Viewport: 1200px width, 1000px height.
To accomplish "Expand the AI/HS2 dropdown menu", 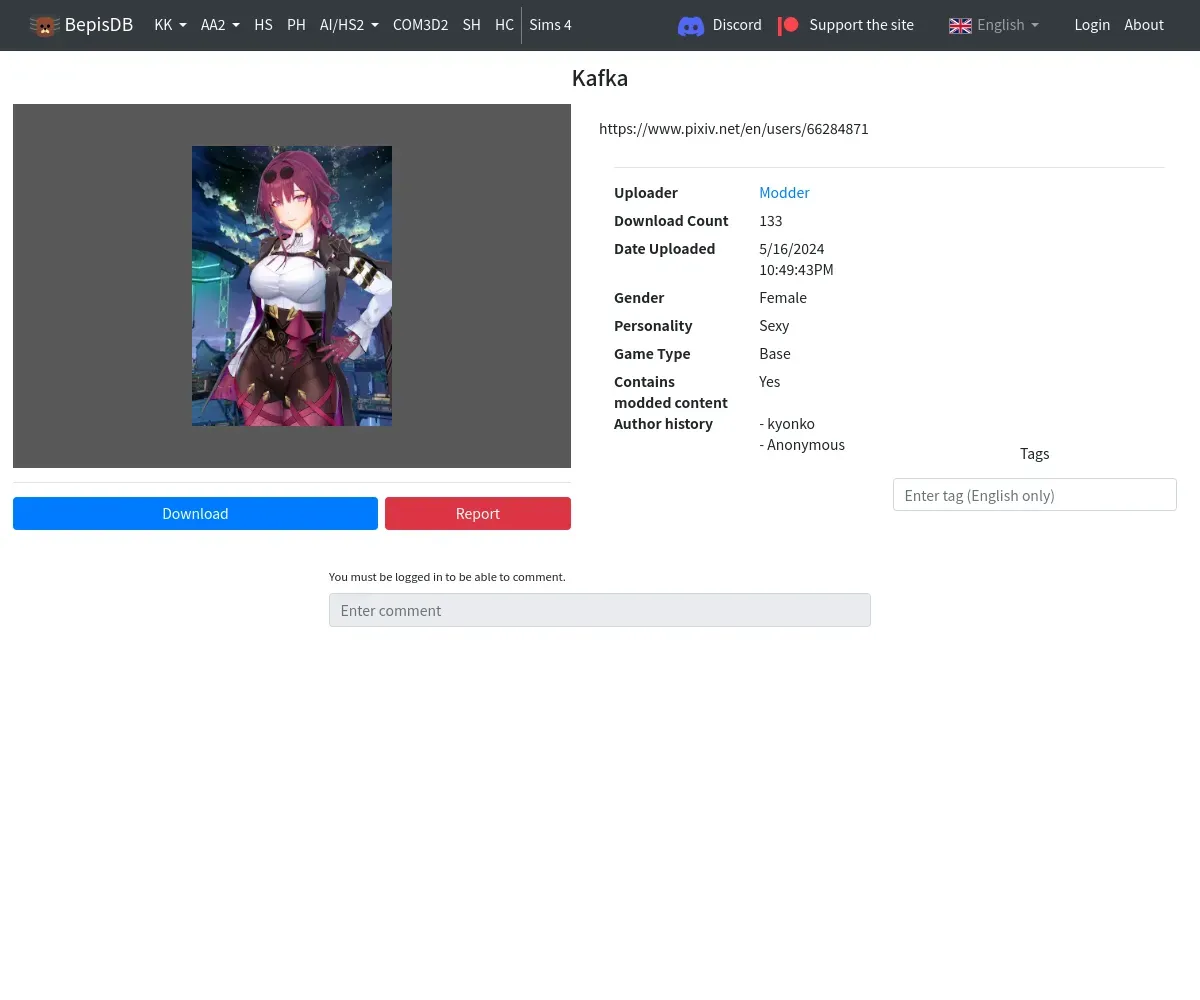I will coord(349,25).
